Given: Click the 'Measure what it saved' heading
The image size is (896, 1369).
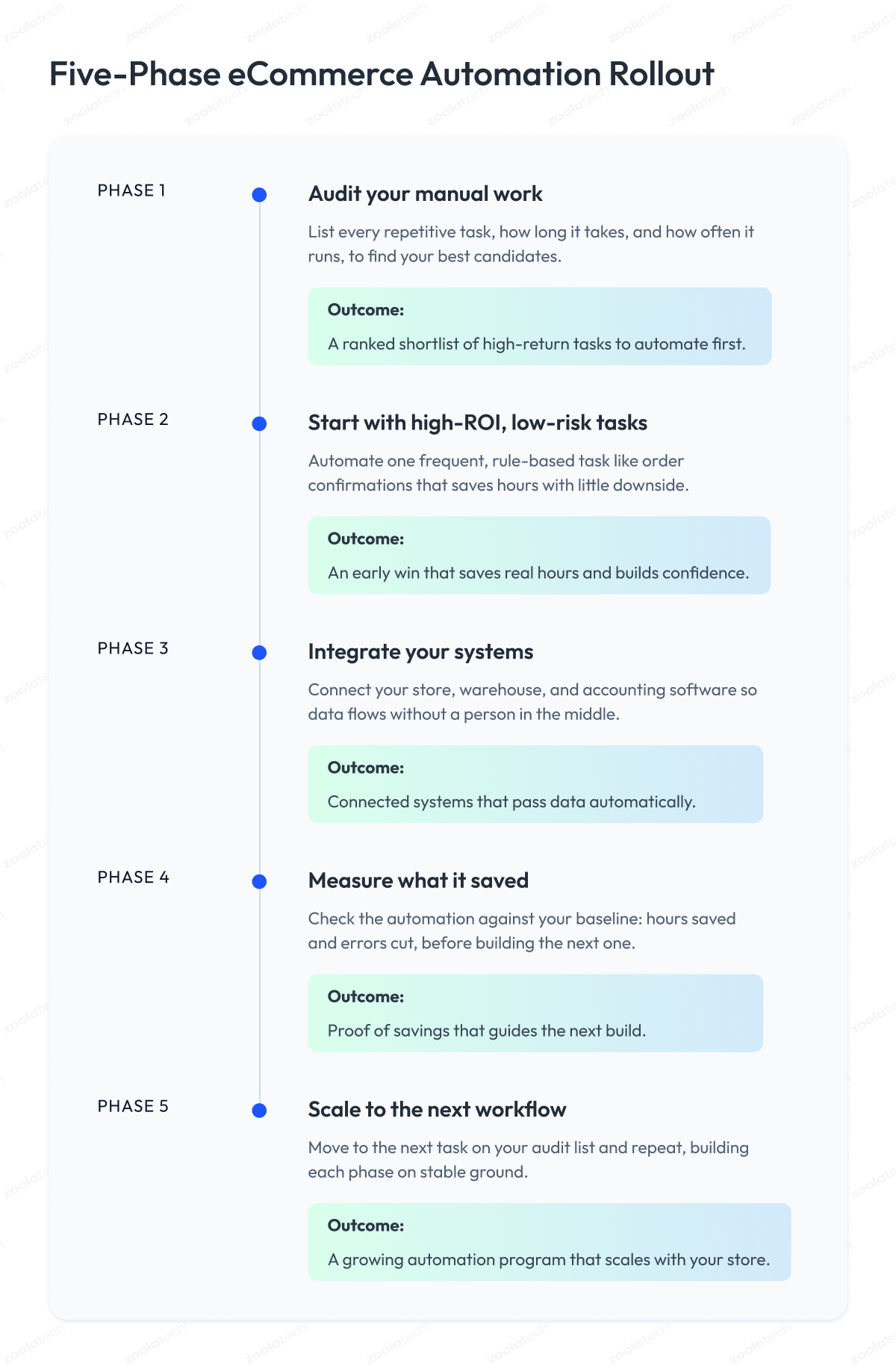Looking at the screenshot, I should point(418,881).
